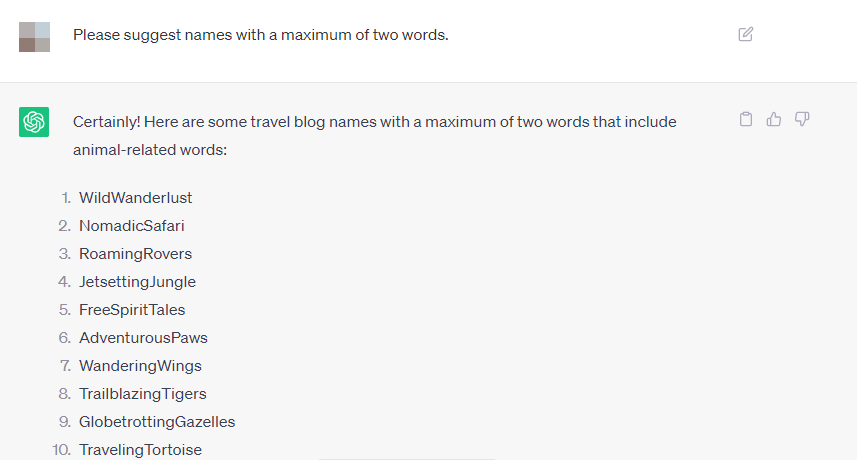Image resolution: width=857 pixels, height=460 pixels.
Task: Select the AdventurousPaws entry
Action: pyautogui.click(x=143, y=338)
